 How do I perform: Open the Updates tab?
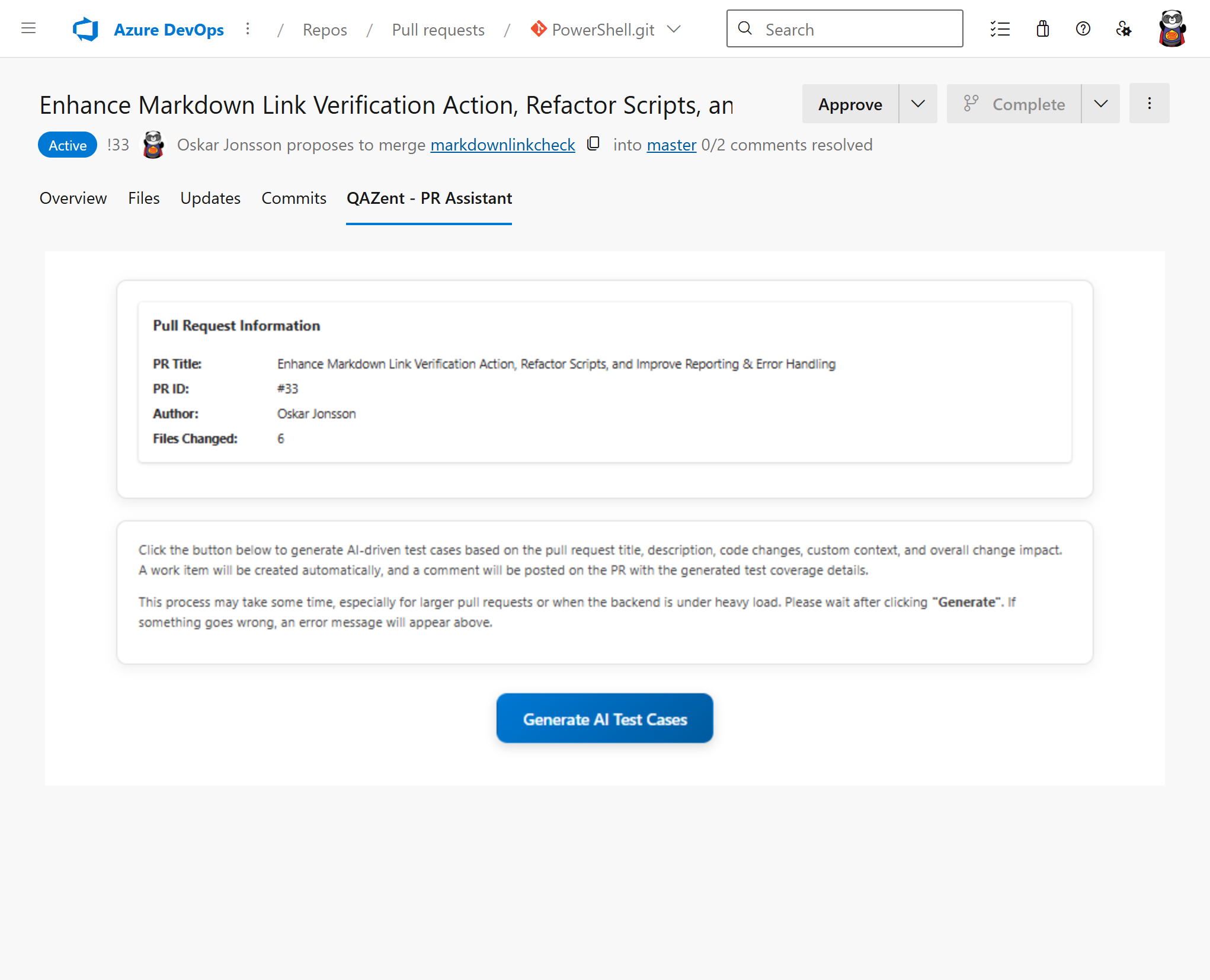coord(210,198)
